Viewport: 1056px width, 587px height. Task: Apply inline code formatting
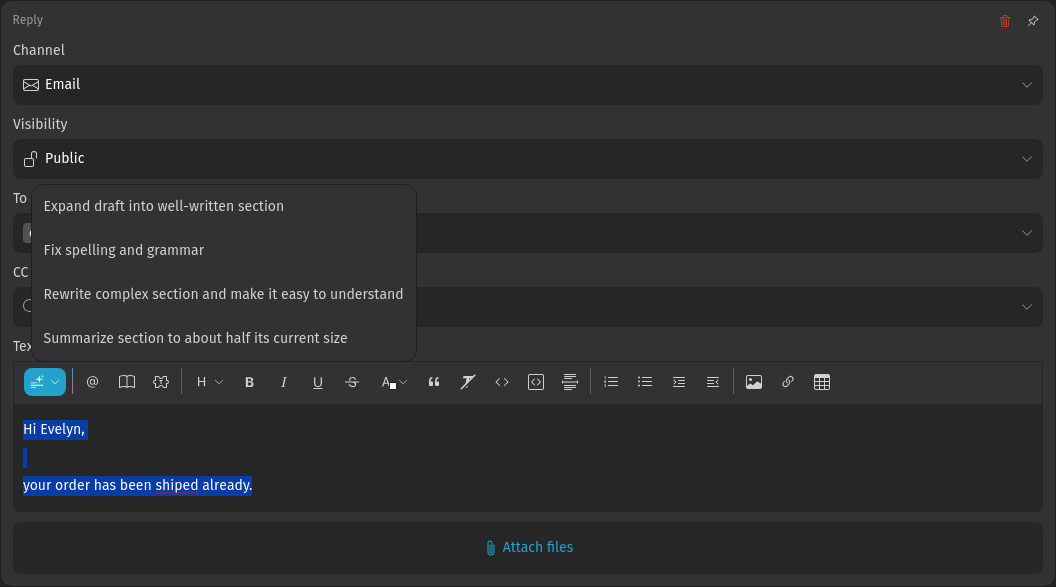tap(502, 382)
